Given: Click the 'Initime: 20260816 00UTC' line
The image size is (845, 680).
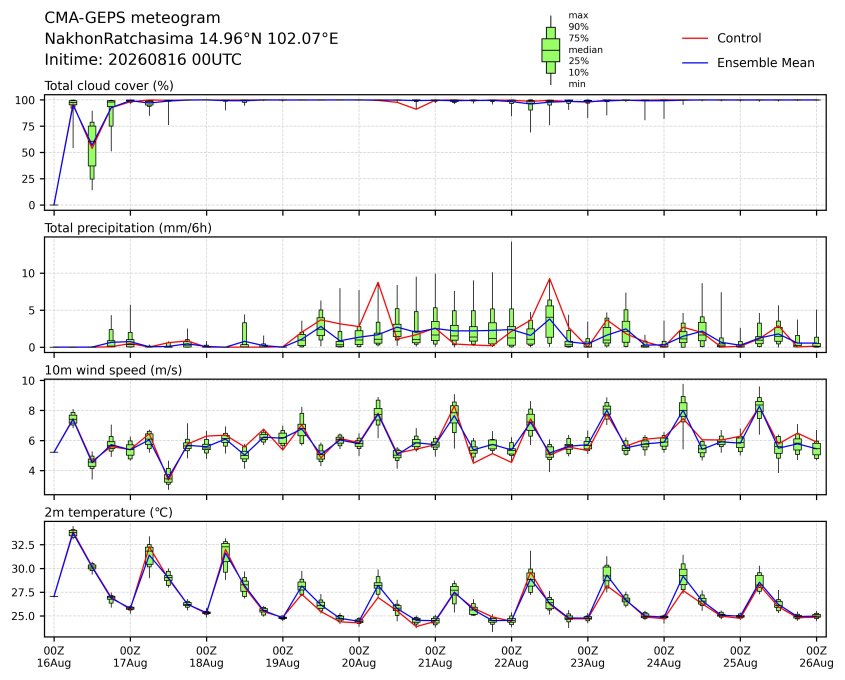Looking at the screenshot, I should pyautogui.click(x=143, y=59).
